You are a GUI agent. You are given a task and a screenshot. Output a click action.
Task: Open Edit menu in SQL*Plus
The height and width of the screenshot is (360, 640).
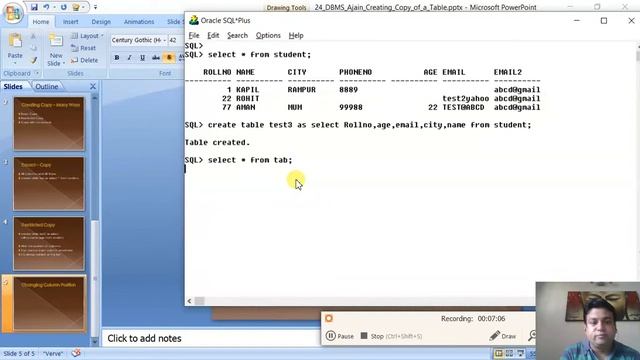click(213, 36)
